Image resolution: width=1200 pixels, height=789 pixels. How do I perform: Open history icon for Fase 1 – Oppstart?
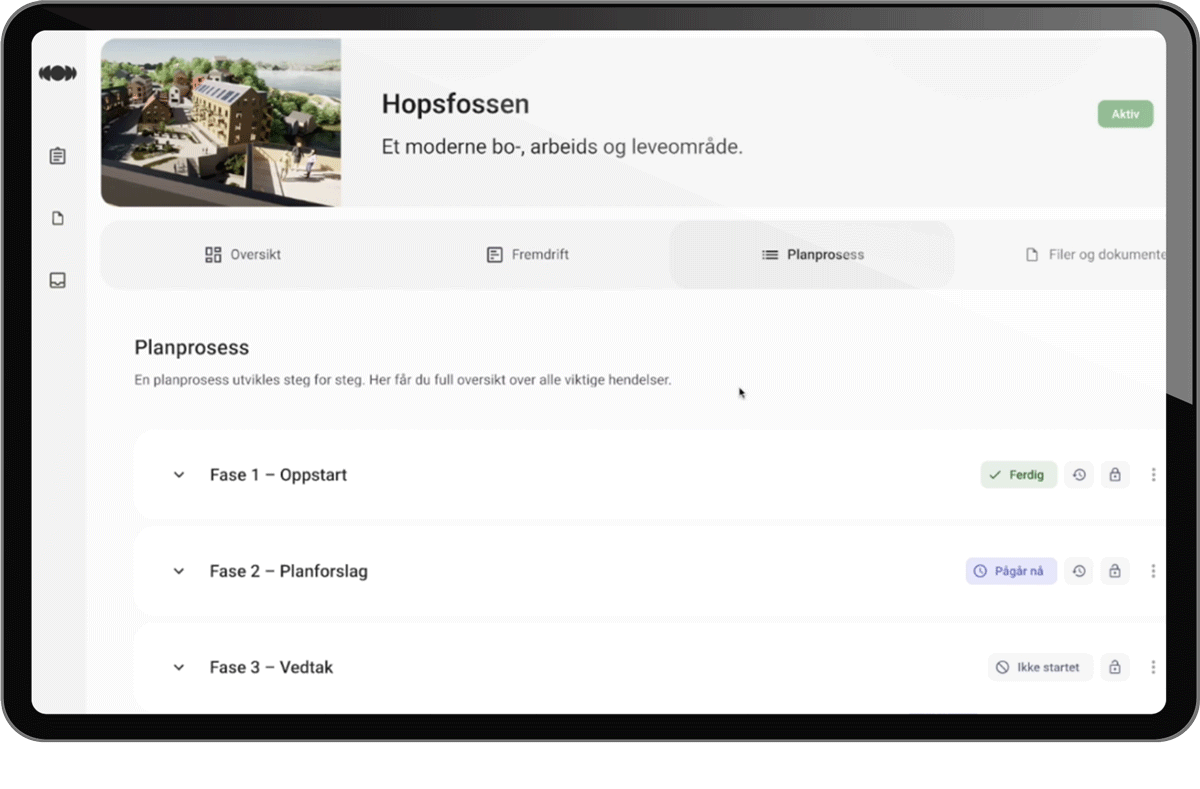tap(1079, 475)
